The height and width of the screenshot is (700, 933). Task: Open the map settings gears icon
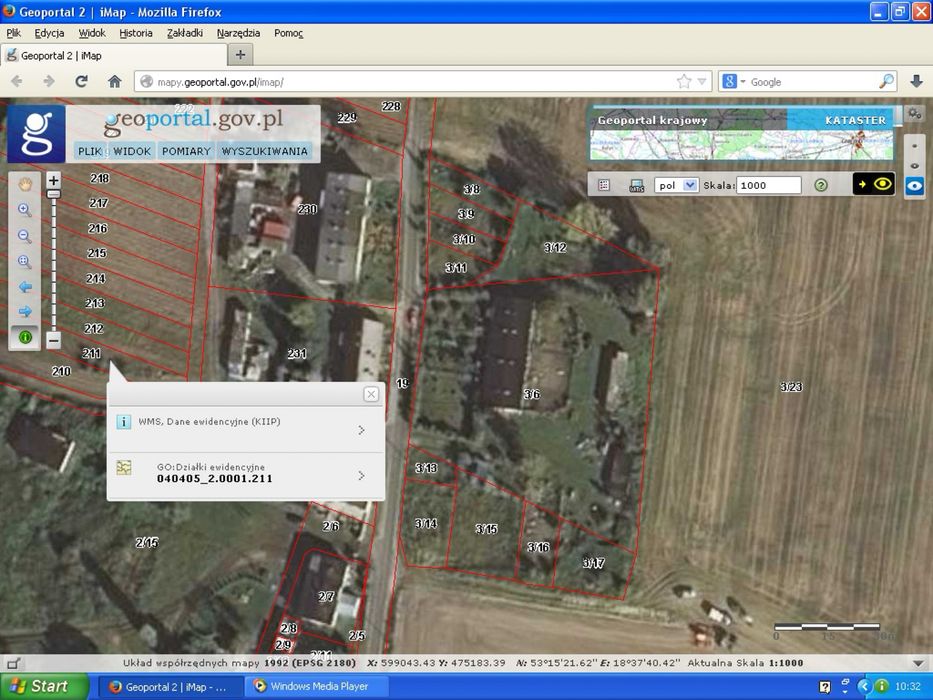(915, 113)
